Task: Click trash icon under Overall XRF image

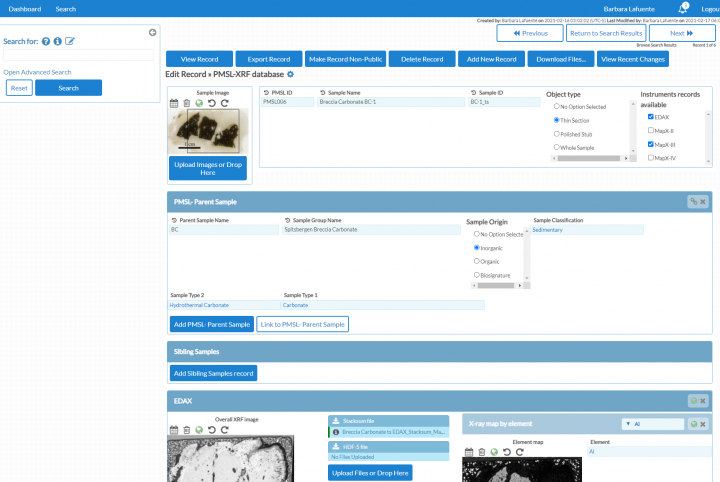Action: (x=186, y=430)
